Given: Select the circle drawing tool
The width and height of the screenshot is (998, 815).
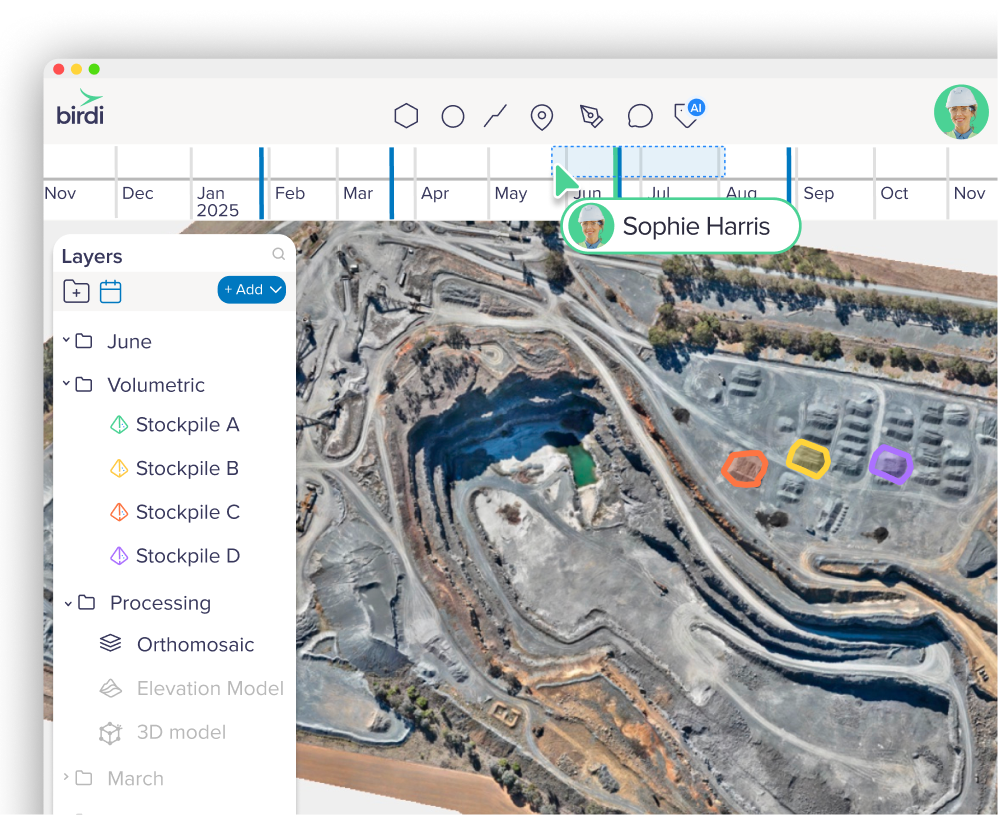Looking at the screenshot, I should pos(453,117).
